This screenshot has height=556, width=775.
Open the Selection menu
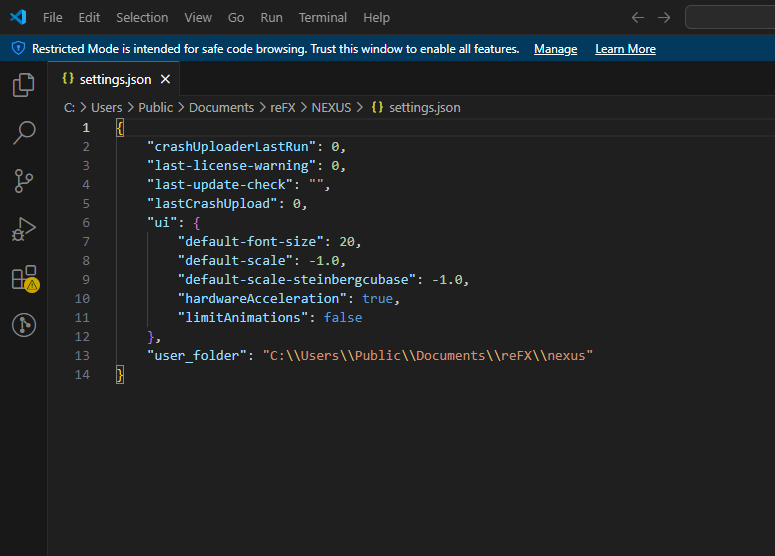142,18
